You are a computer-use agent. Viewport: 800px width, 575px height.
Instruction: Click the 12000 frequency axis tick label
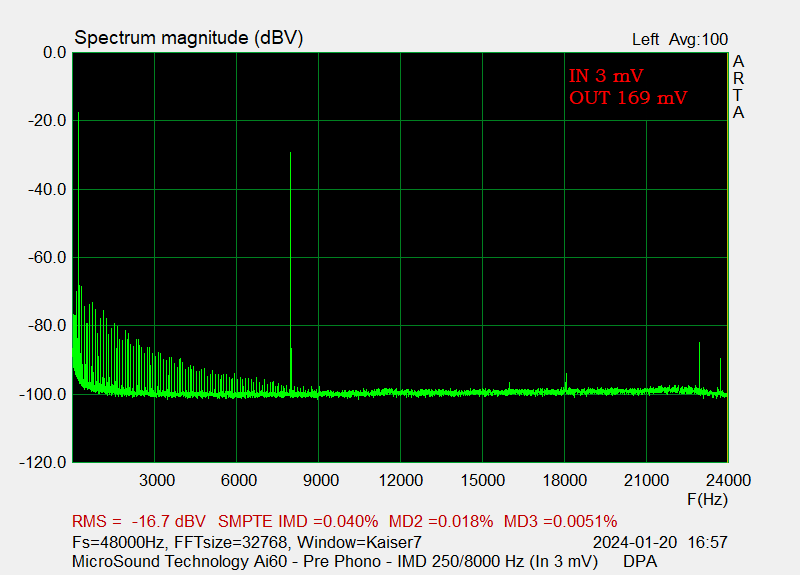(x=401, y=480)
